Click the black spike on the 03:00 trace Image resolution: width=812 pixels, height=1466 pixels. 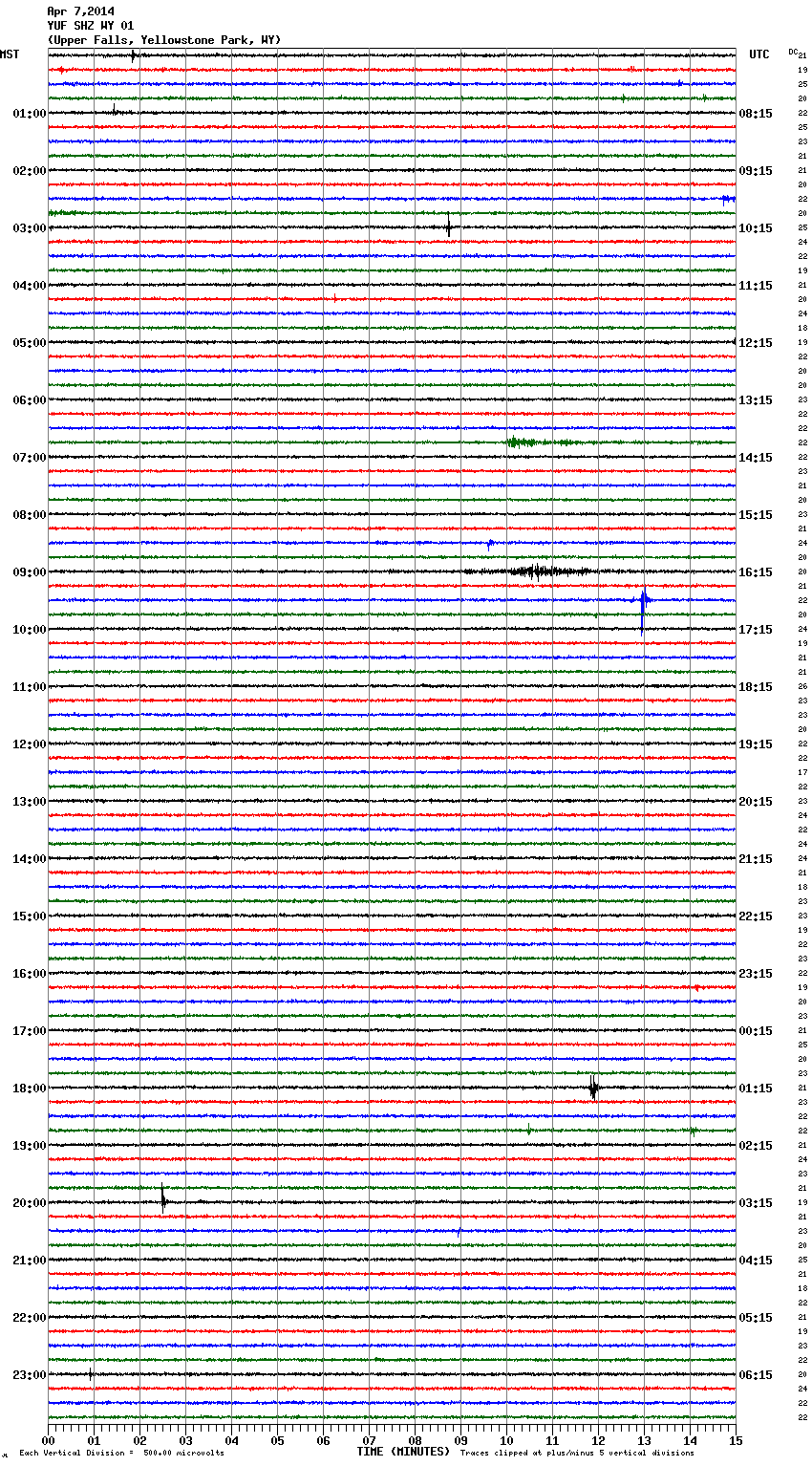(x=448, y=227)
